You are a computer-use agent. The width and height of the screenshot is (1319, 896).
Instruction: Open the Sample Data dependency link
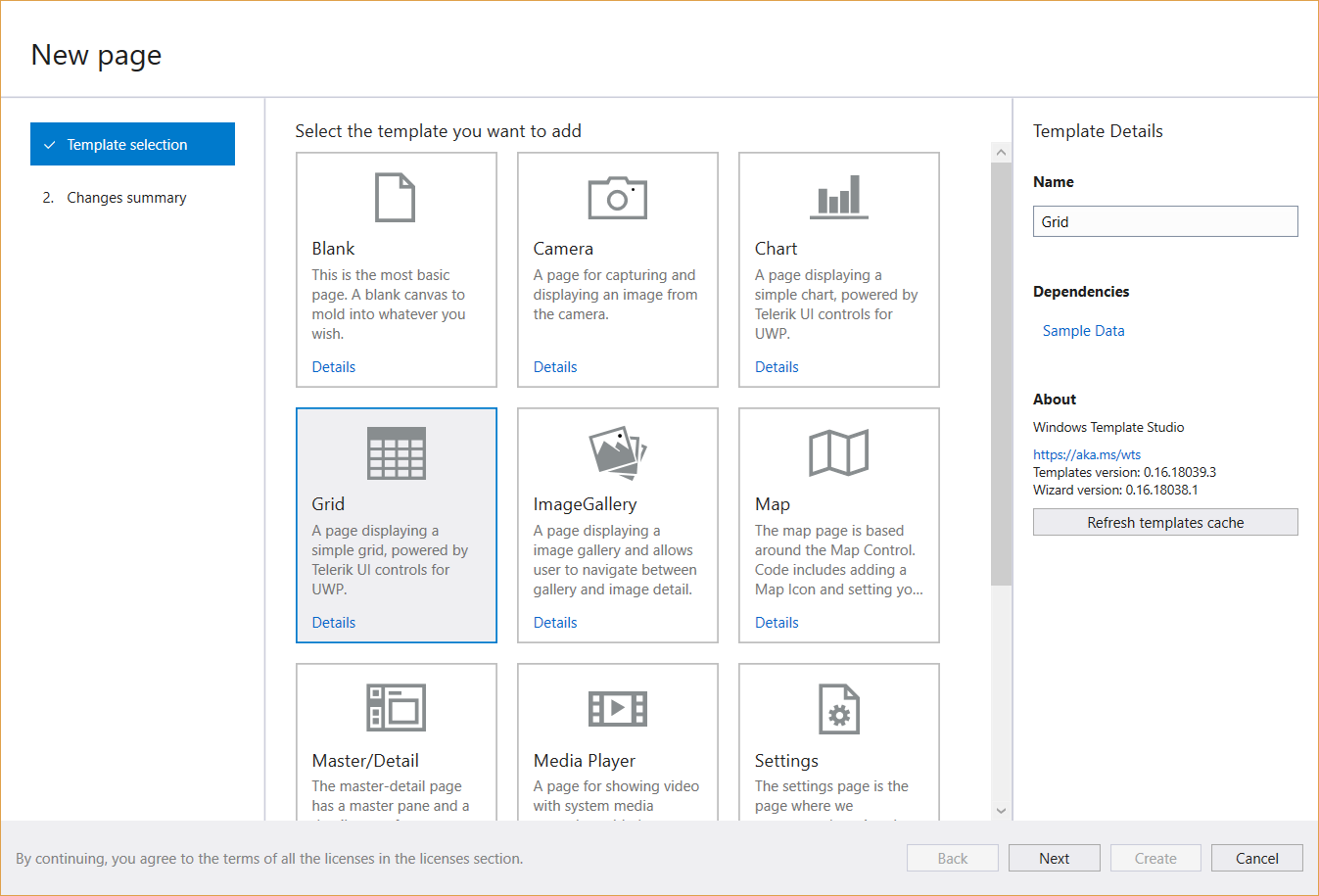tap(1083, 330)
